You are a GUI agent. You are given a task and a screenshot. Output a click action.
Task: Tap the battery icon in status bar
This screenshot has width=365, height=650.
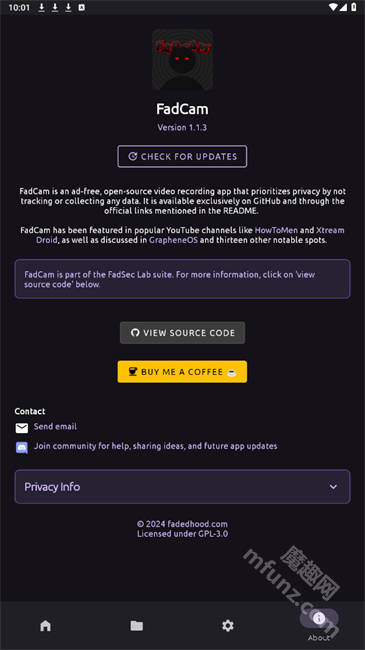354,7
